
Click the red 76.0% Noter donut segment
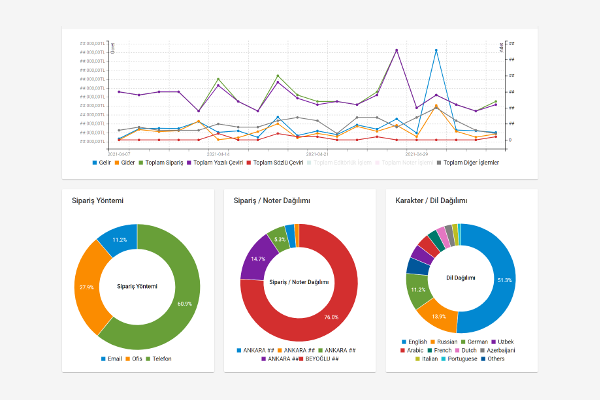pos(331,317)
